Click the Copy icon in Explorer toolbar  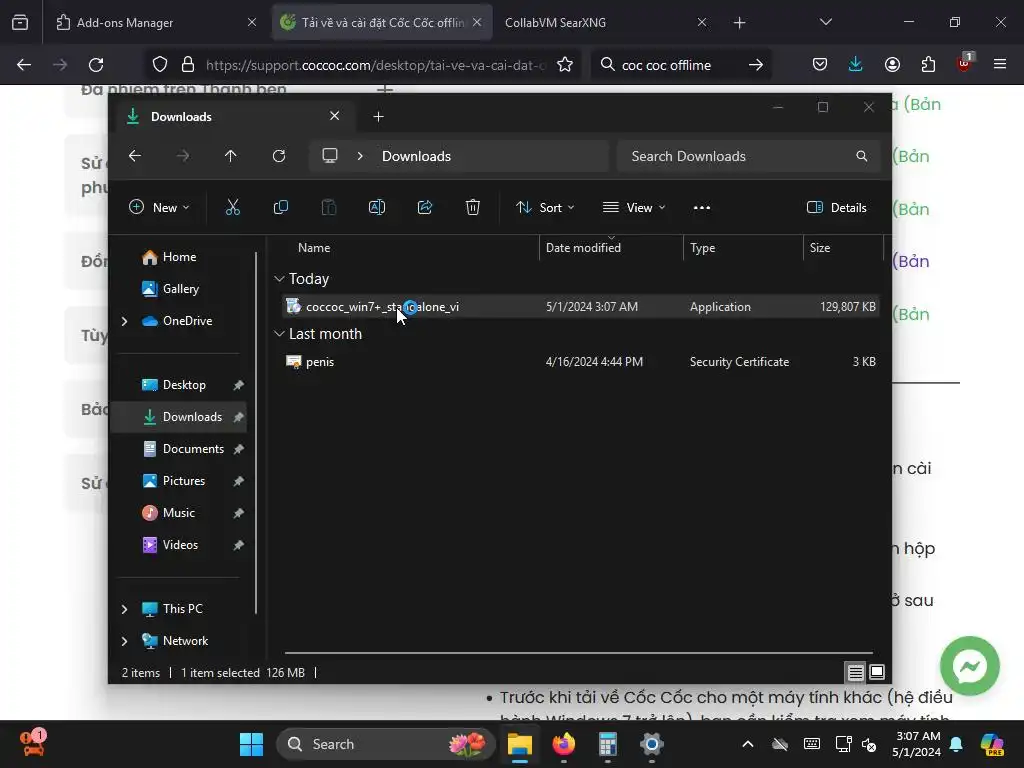[281, 208]
